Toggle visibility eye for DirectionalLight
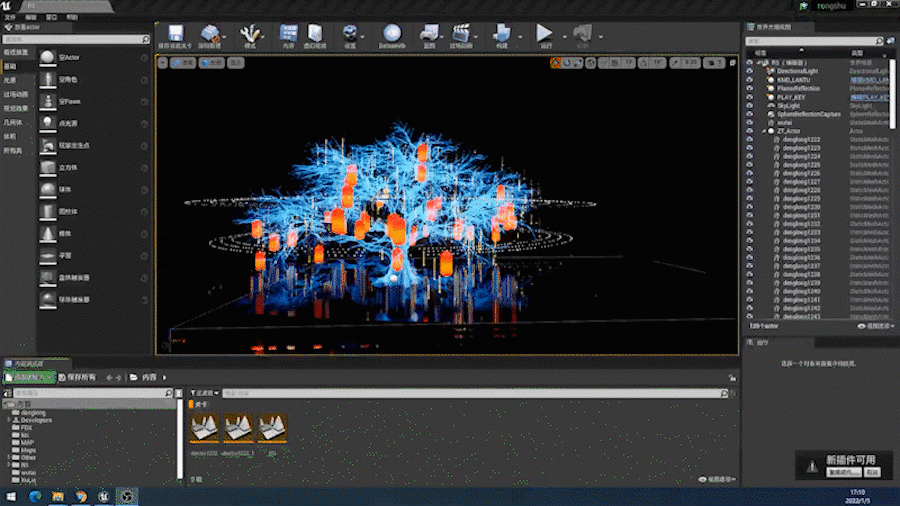900x506 pixels. pos(750,71)
